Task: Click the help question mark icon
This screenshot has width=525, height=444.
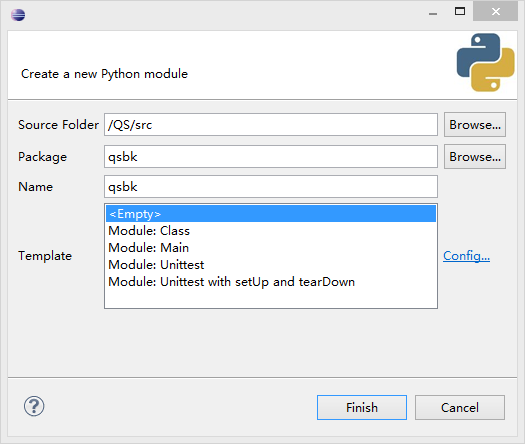Action: (x=34, y=406)
